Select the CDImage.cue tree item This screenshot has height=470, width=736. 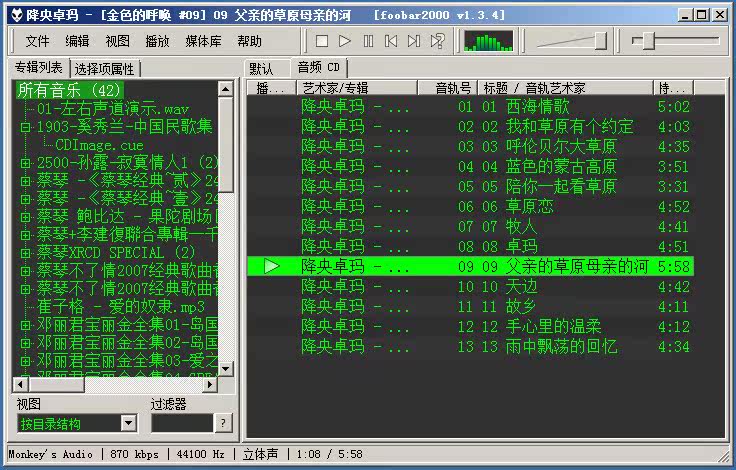click(x=99, y=145)
